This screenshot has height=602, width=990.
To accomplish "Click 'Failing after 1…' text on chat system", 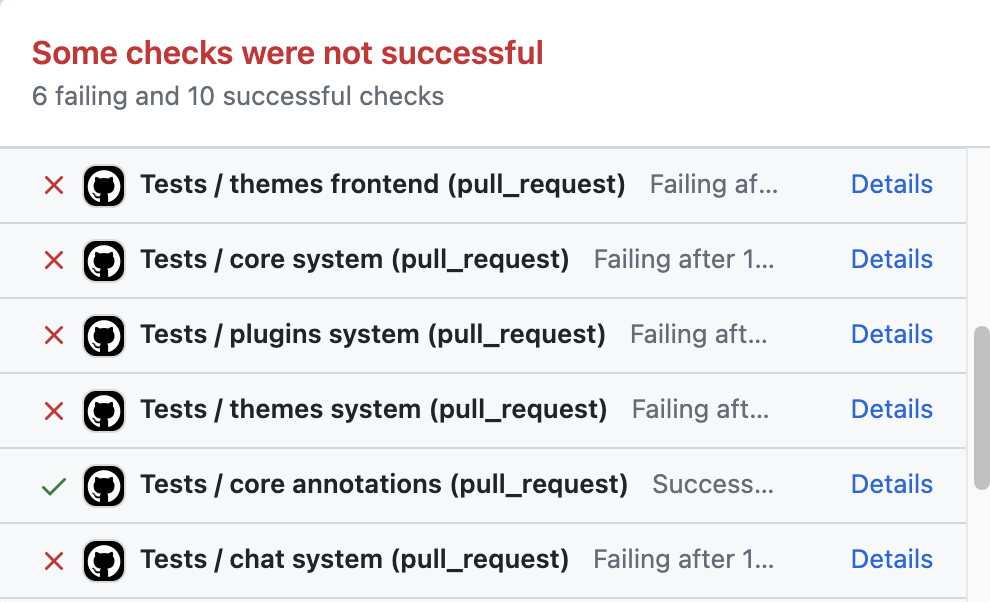I will click(x=684, y=560).
